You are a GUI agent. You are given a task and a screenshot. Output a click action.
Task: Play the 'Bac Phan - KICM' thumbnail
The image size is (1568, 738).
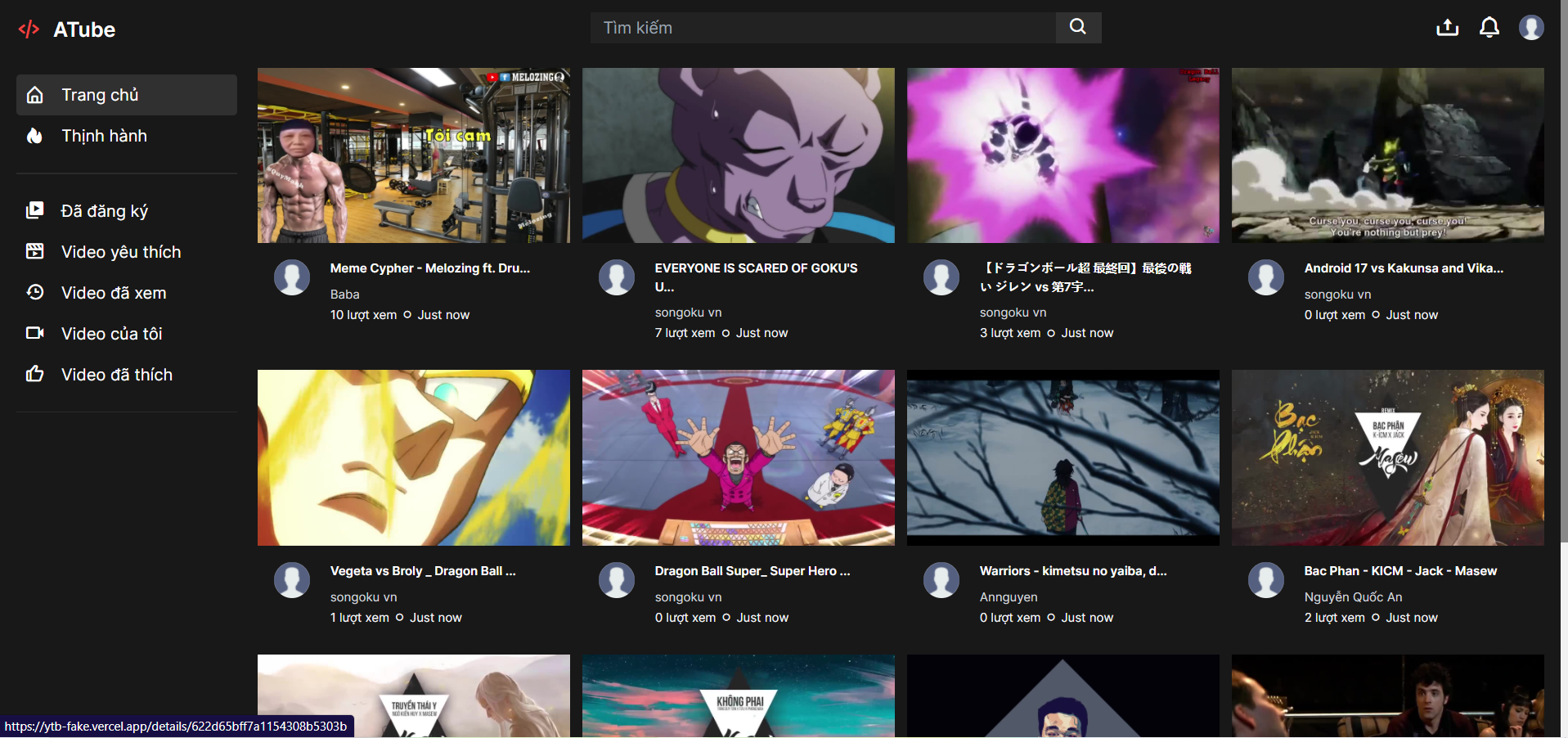(x=1387, y=457)
